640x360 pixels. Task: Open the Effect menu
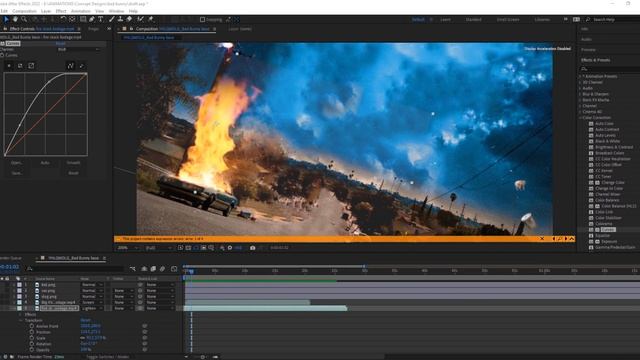click(61, 11)
